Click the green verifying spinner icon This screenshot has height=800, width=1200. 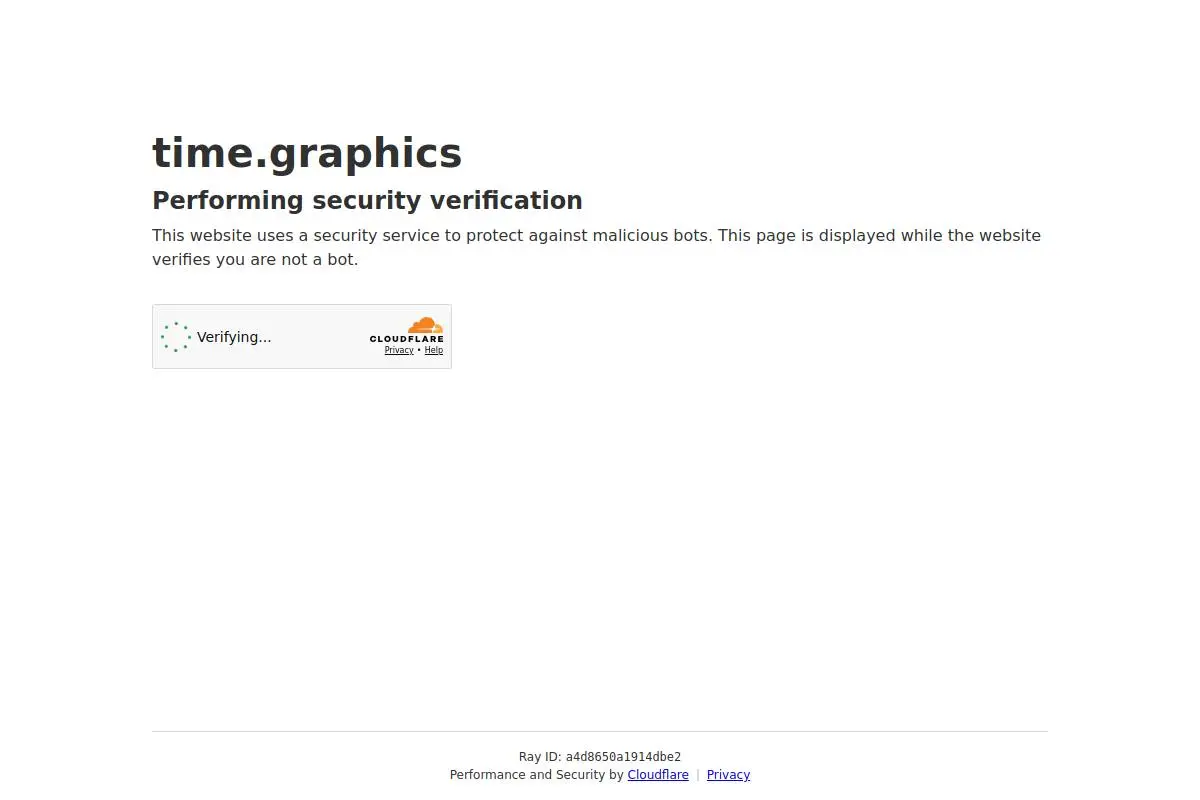coord(176,337)
